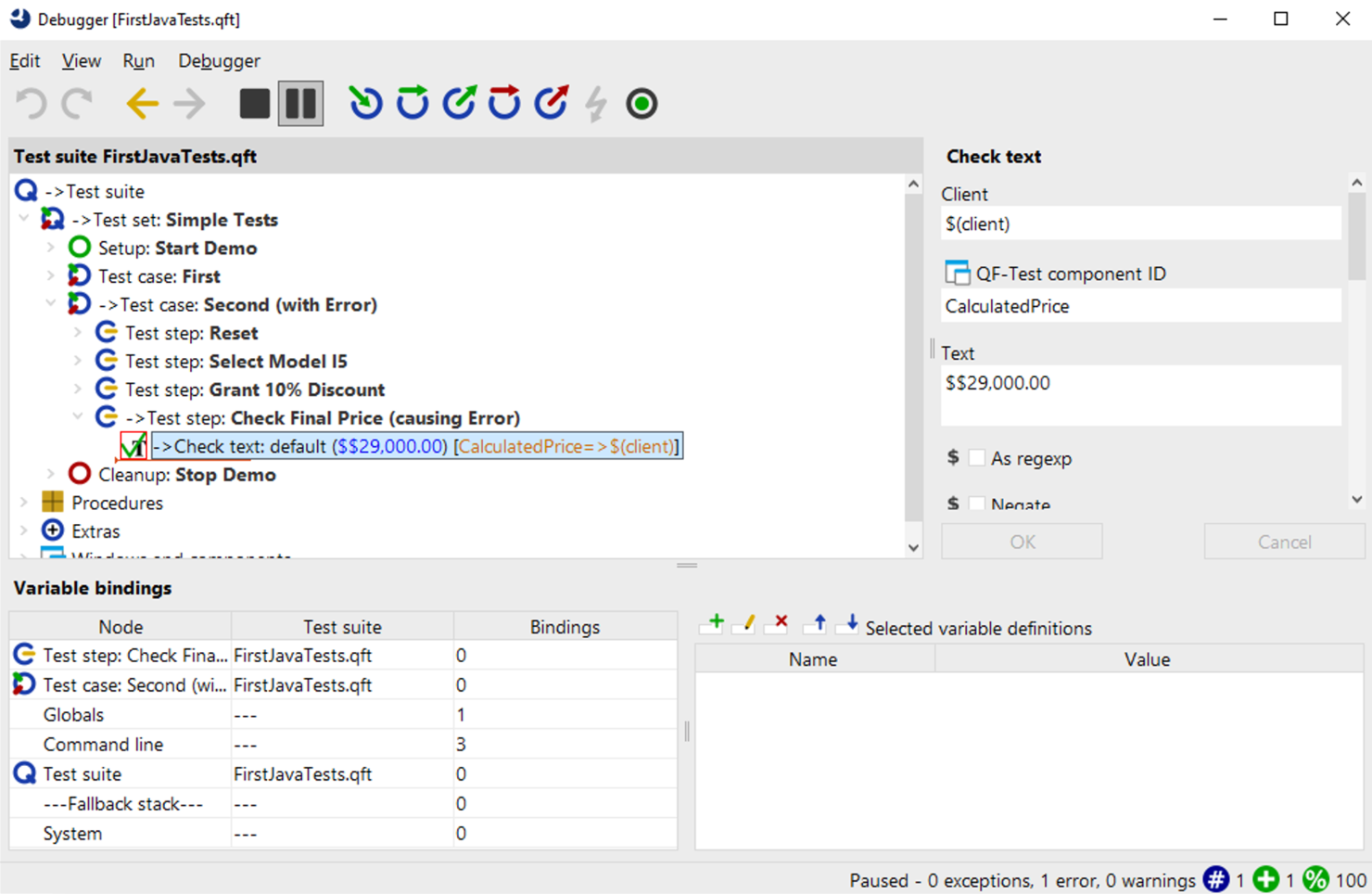This screenshot has height=894, width=1372.
Task: Click the Name column header
Action: pos(813,659)
